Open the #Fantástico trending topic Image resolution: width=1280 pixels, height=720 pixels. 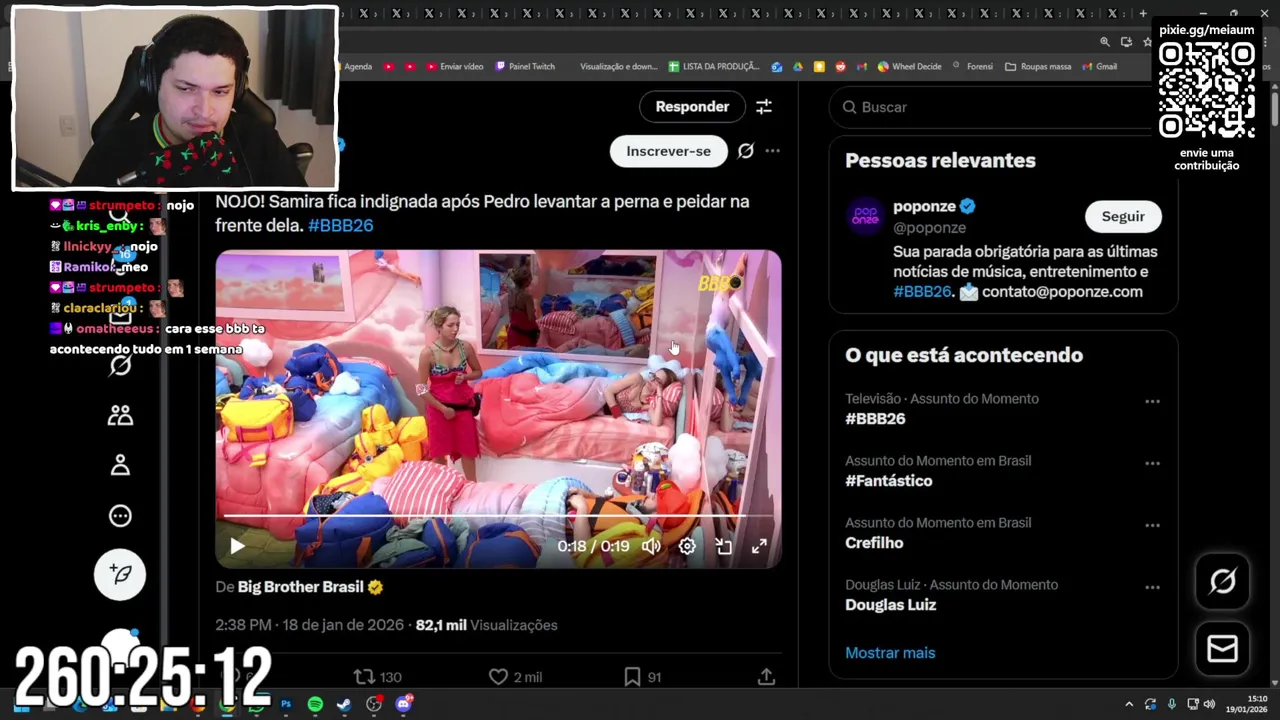click(888, 481)
